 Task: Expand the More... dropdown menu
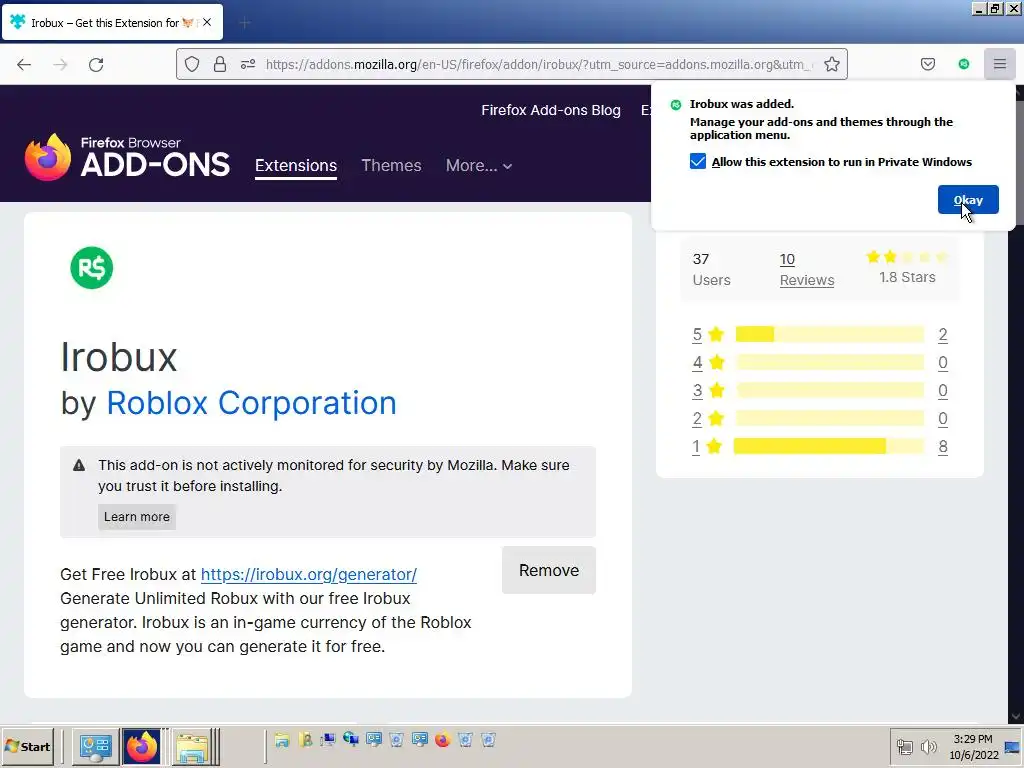479,165
